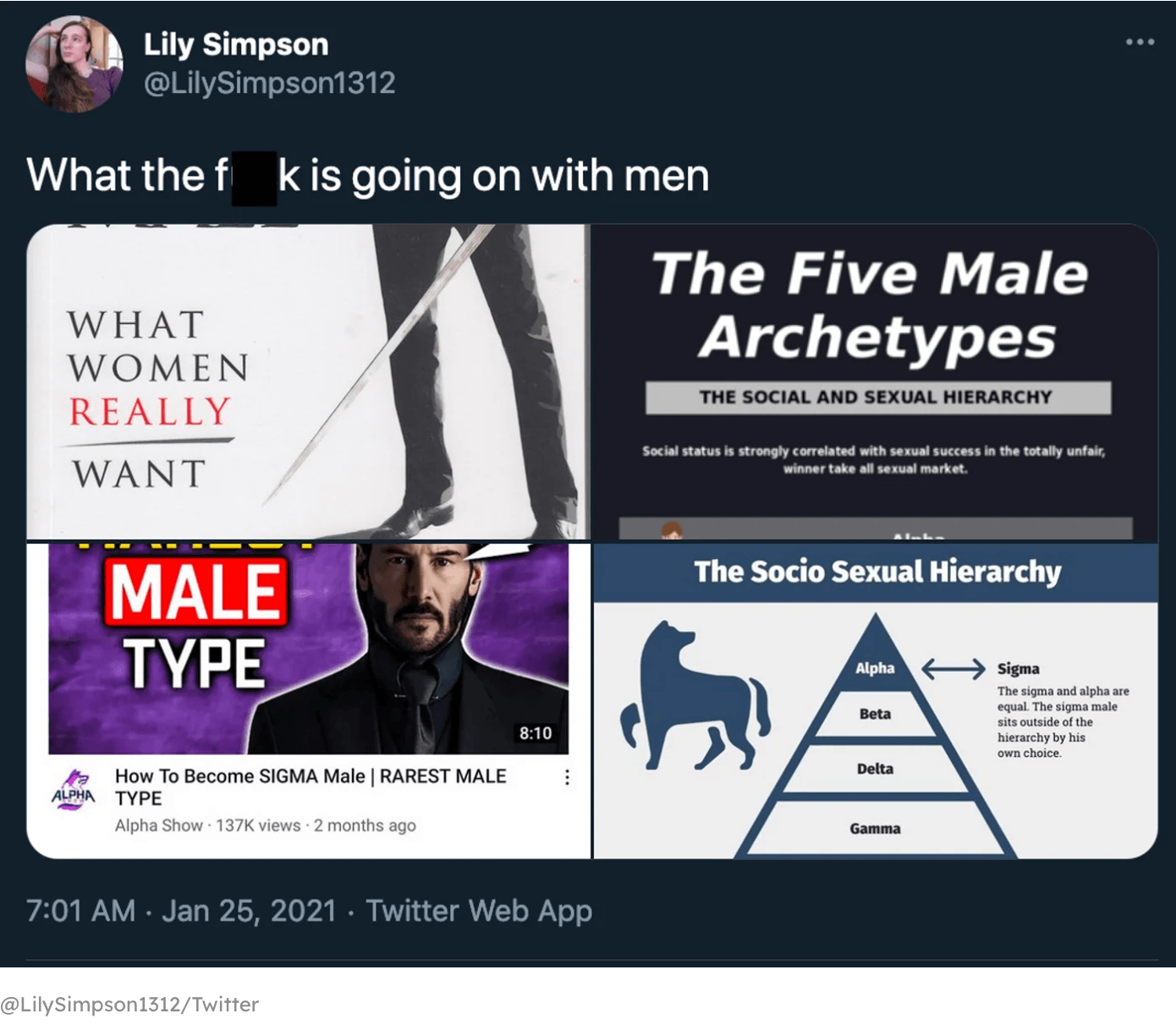The height and width of the screenshot is (1030, 1176).
Task: Click the 'How To Become SIGMA Male' title
Action: pos(310,787)
